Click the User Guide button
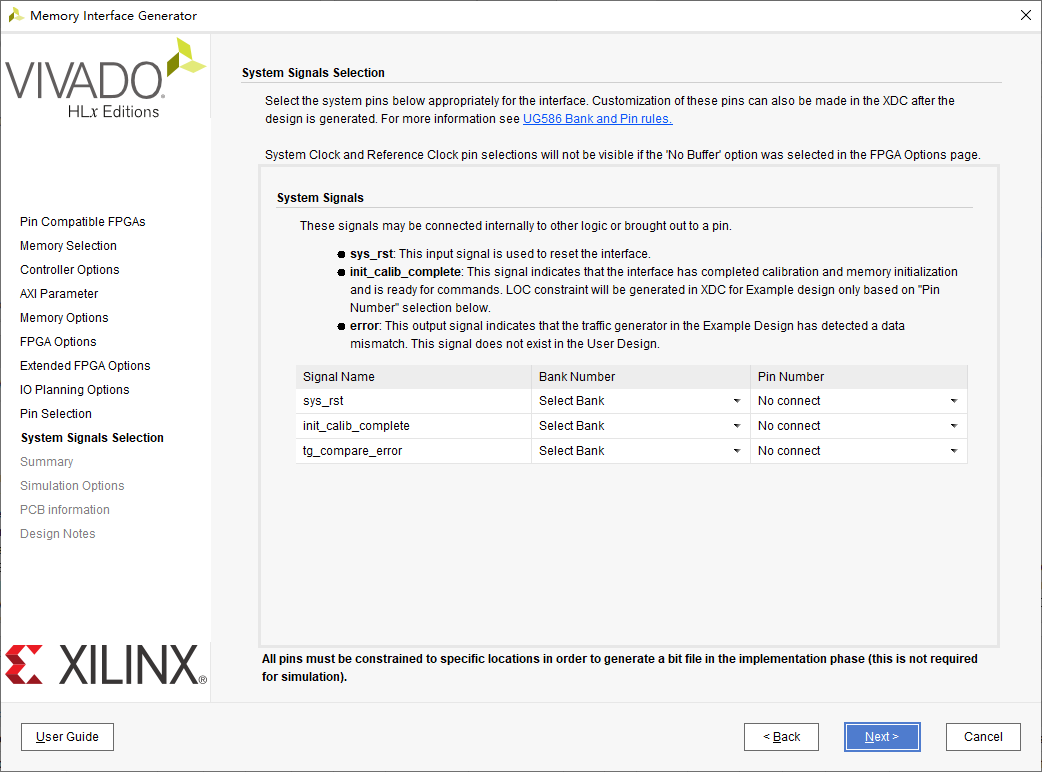1042x772 pixels. [67, 737]
